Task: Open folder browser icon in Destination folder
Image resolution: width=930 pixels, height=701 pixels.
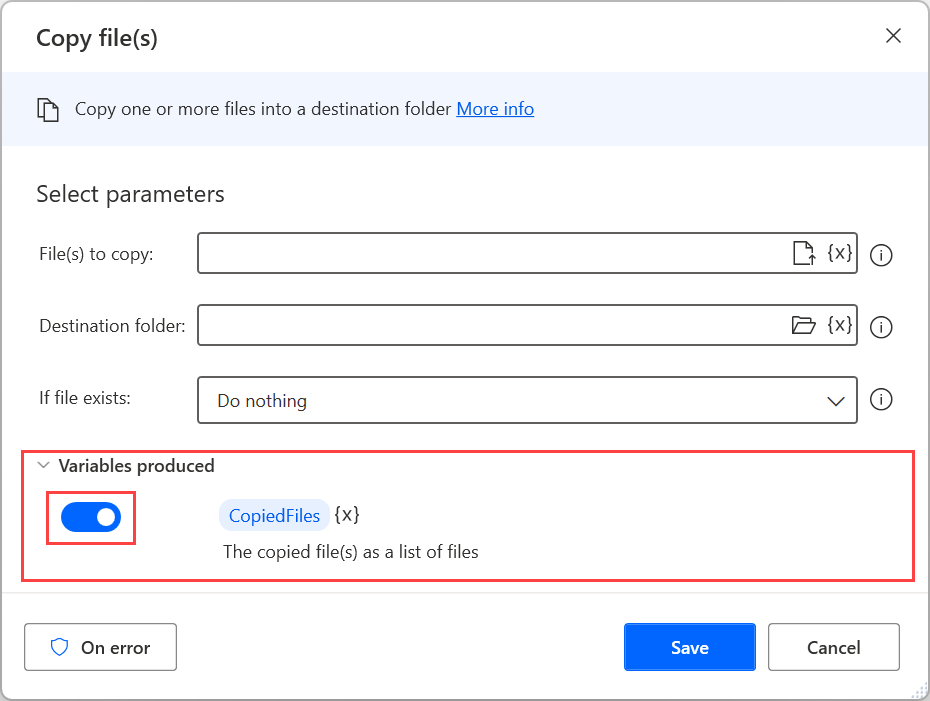Action: (804, 325)
